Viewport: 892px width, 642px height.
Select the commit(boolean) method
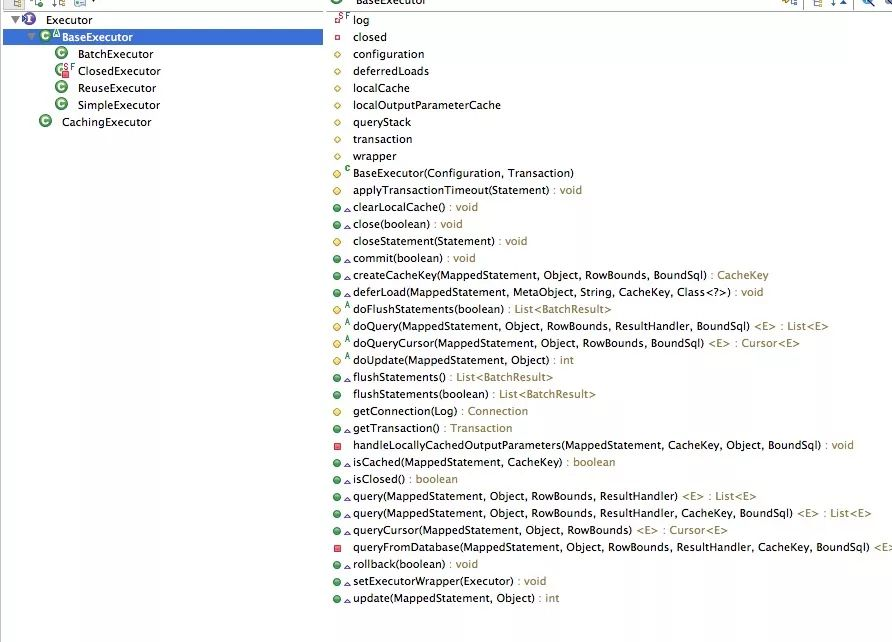414,258
